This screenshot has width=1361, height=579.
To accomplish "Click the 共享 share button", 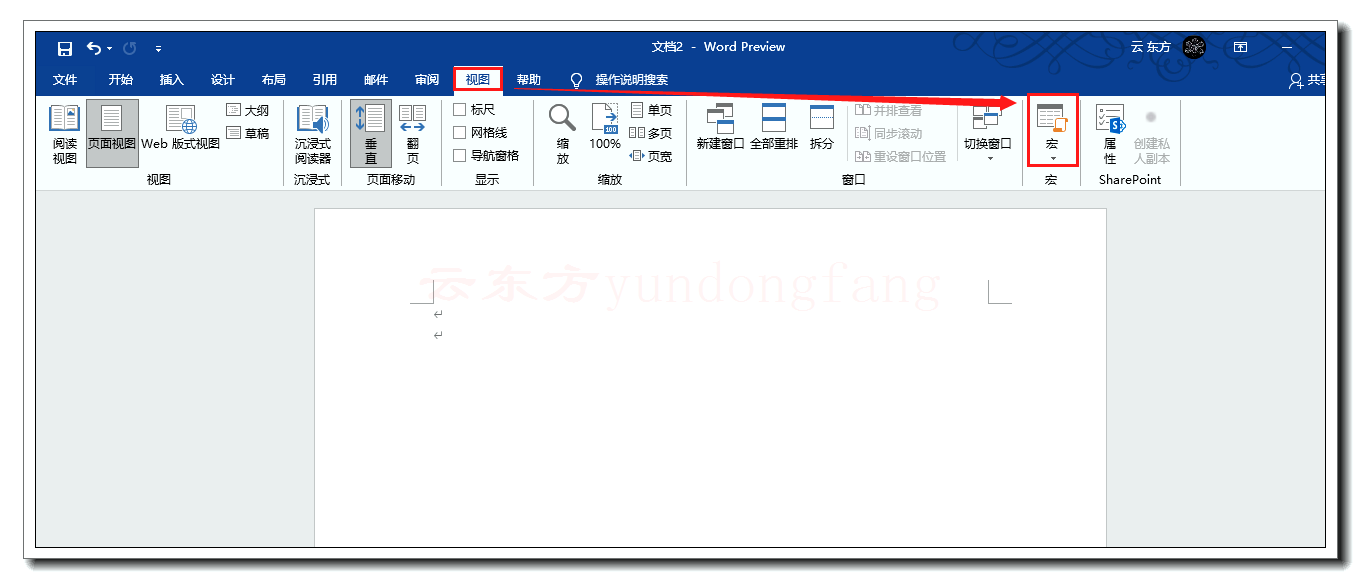I will pos(1308,80).
